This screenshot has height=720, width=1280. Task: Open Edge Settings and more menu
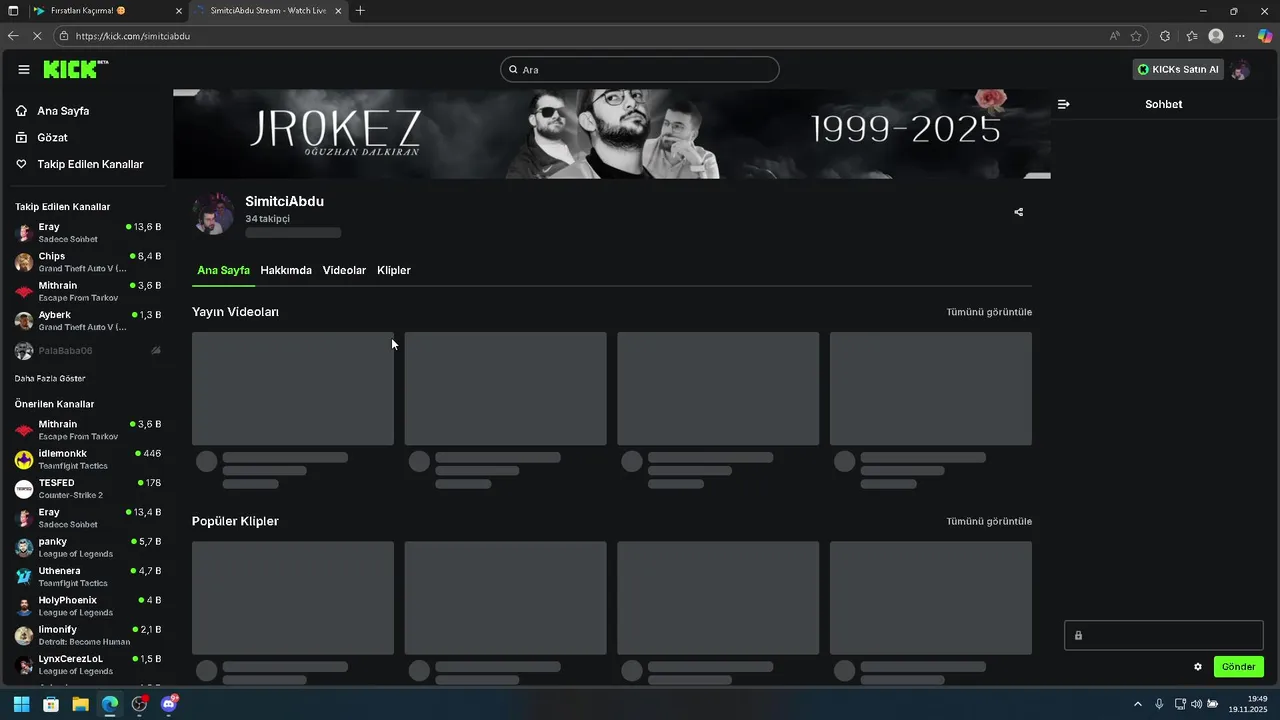click(1240, 36)
